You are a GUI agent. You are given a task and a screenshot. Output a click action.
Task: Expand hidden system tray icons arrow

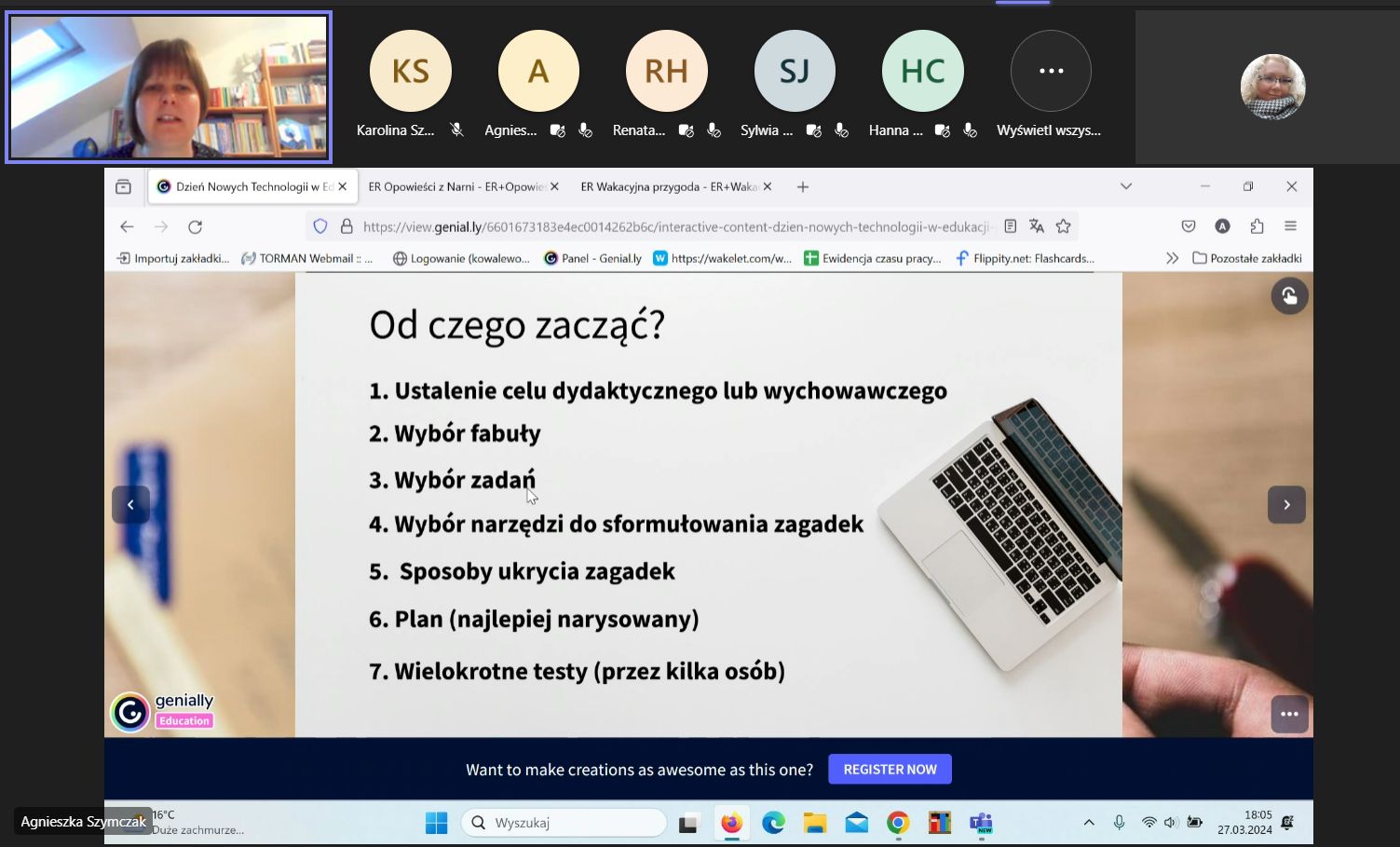point(1088,823)
